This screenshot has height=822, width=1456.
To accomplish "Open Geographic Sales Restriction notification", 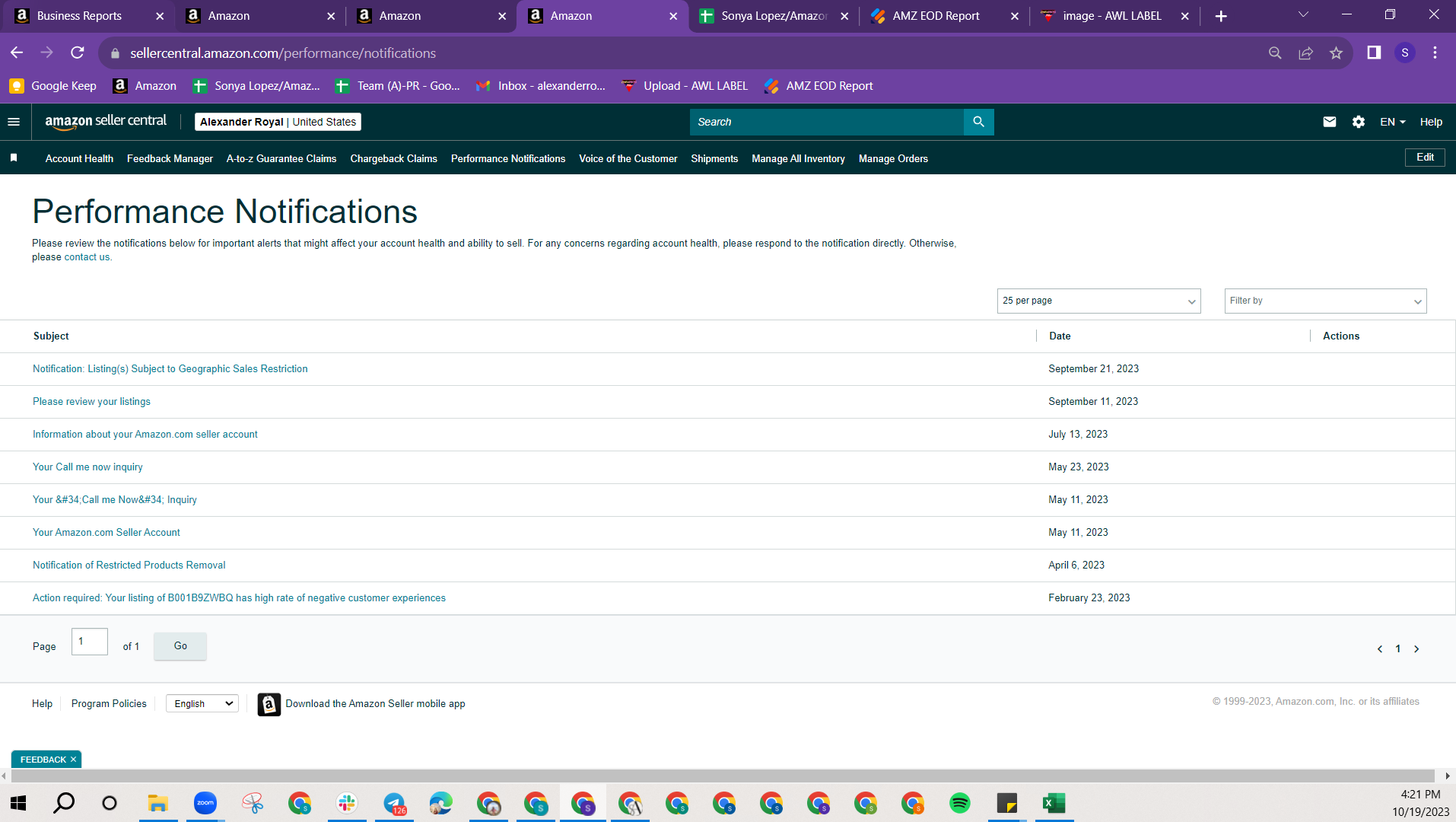I will (x=170, y=369).
